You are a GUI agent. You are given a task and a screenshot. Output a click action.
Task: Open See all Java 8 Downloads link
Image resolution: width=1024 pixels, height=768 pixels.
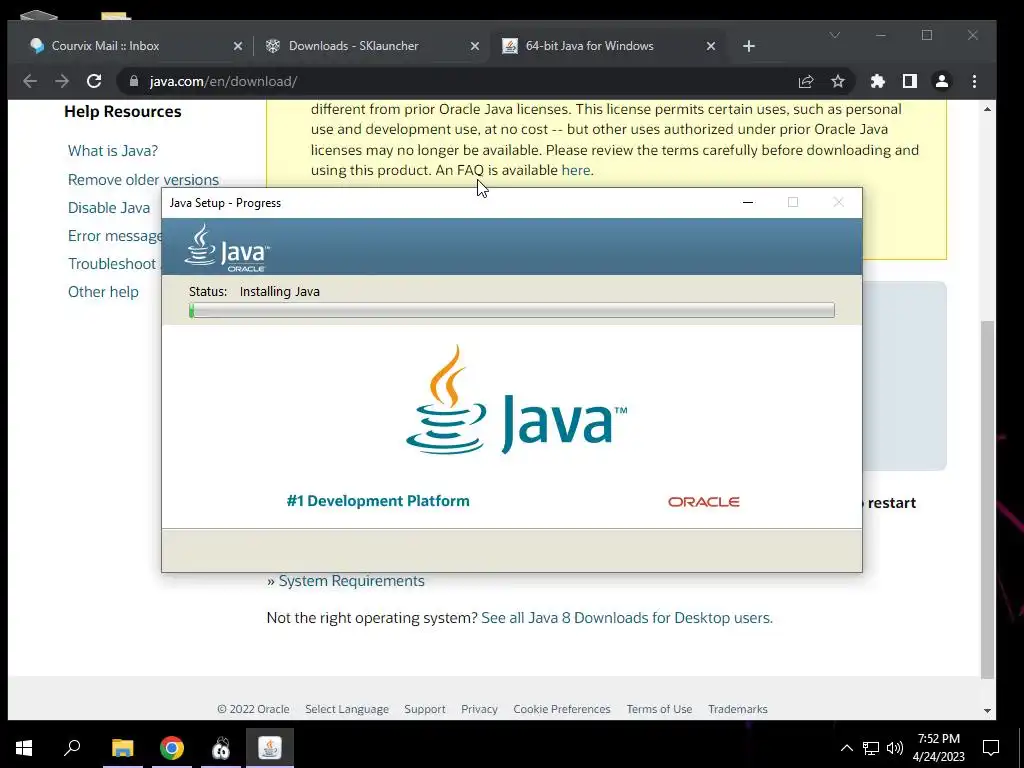[626, 618]
